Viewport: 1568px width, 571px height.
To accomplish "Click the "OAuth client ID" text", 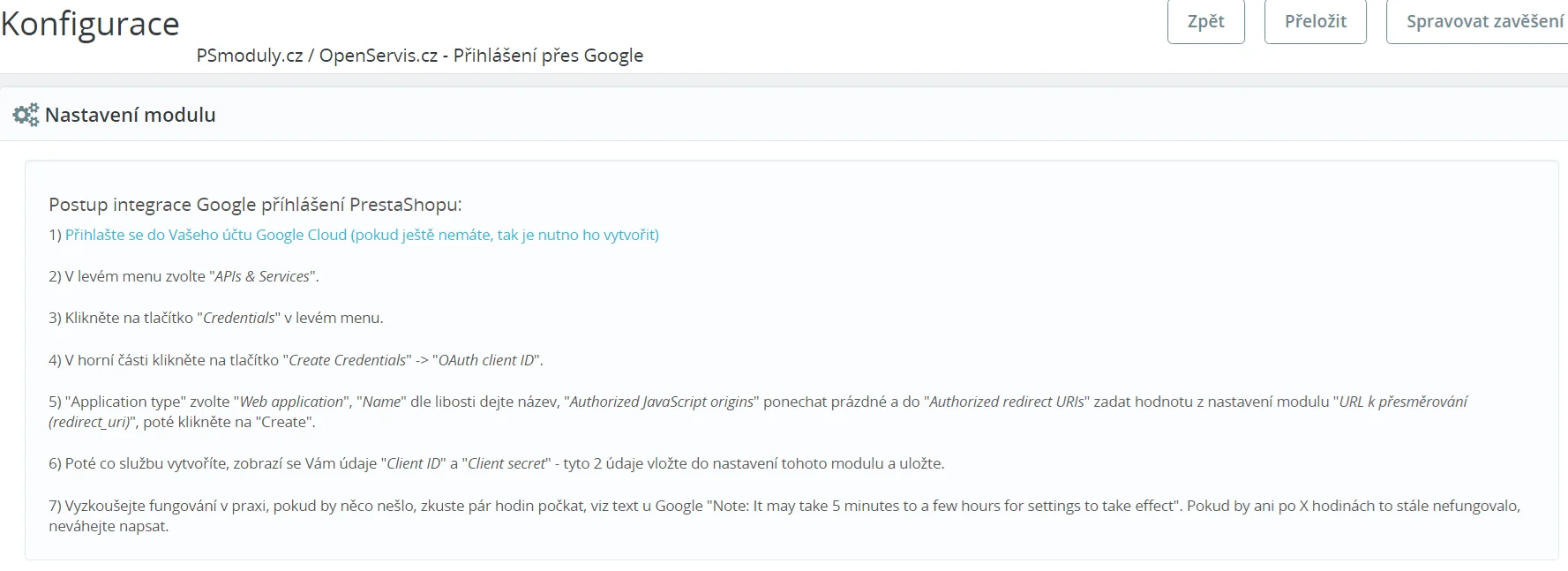I will click(x=486, y=360).
